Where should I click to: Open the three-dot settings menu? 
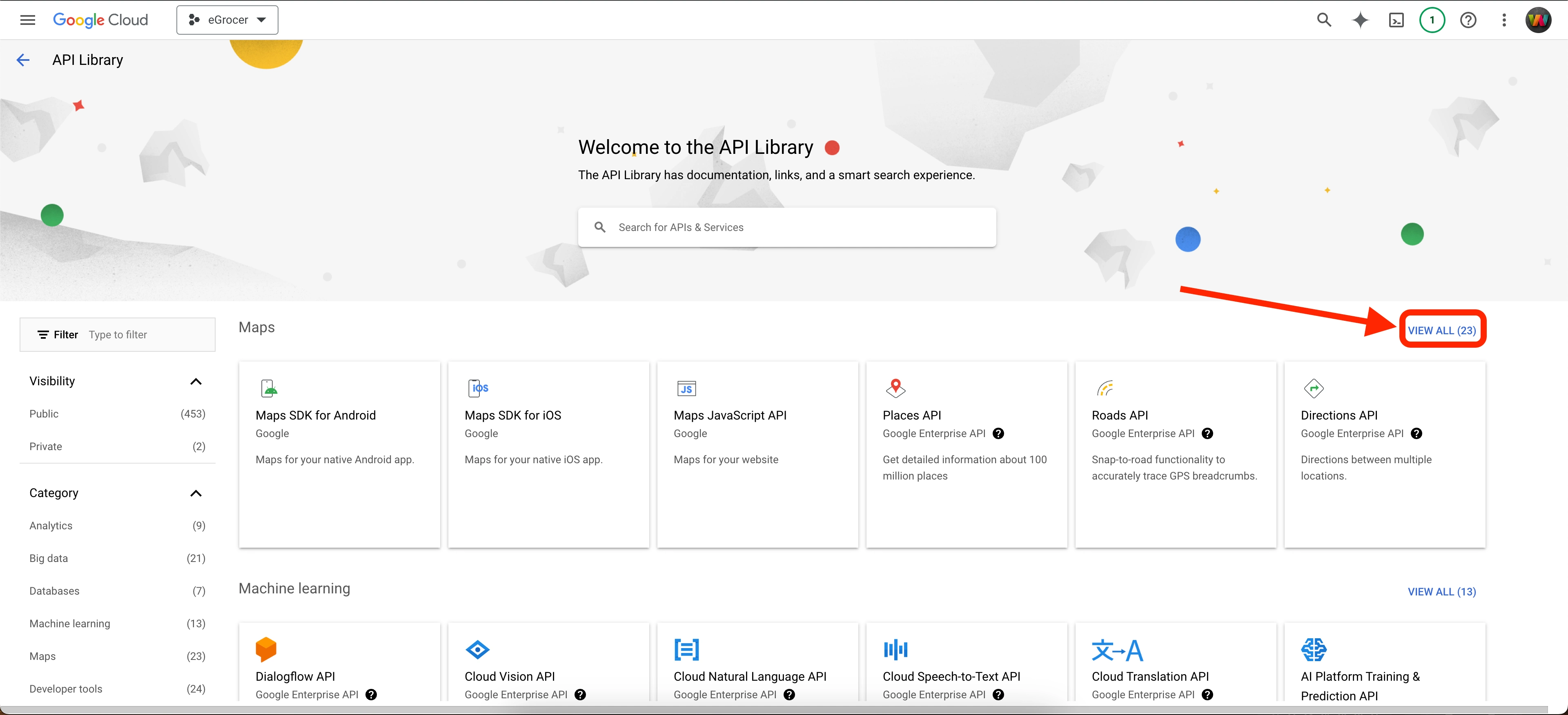click(x=1503, y=20)
